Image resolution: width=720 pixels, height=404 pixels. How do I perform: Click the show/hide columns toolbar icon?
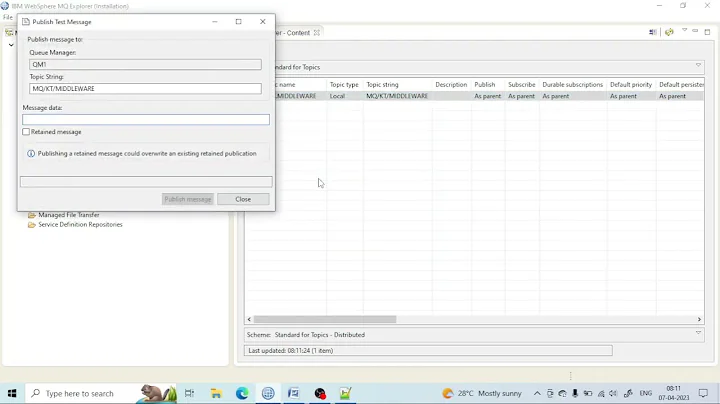coord(652,32)
